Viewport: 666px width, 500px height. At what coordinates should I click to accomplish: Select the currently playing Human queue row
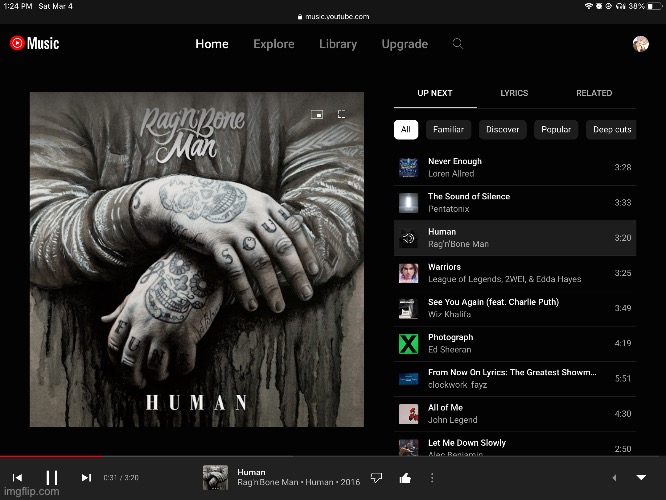tap(515, 238)
